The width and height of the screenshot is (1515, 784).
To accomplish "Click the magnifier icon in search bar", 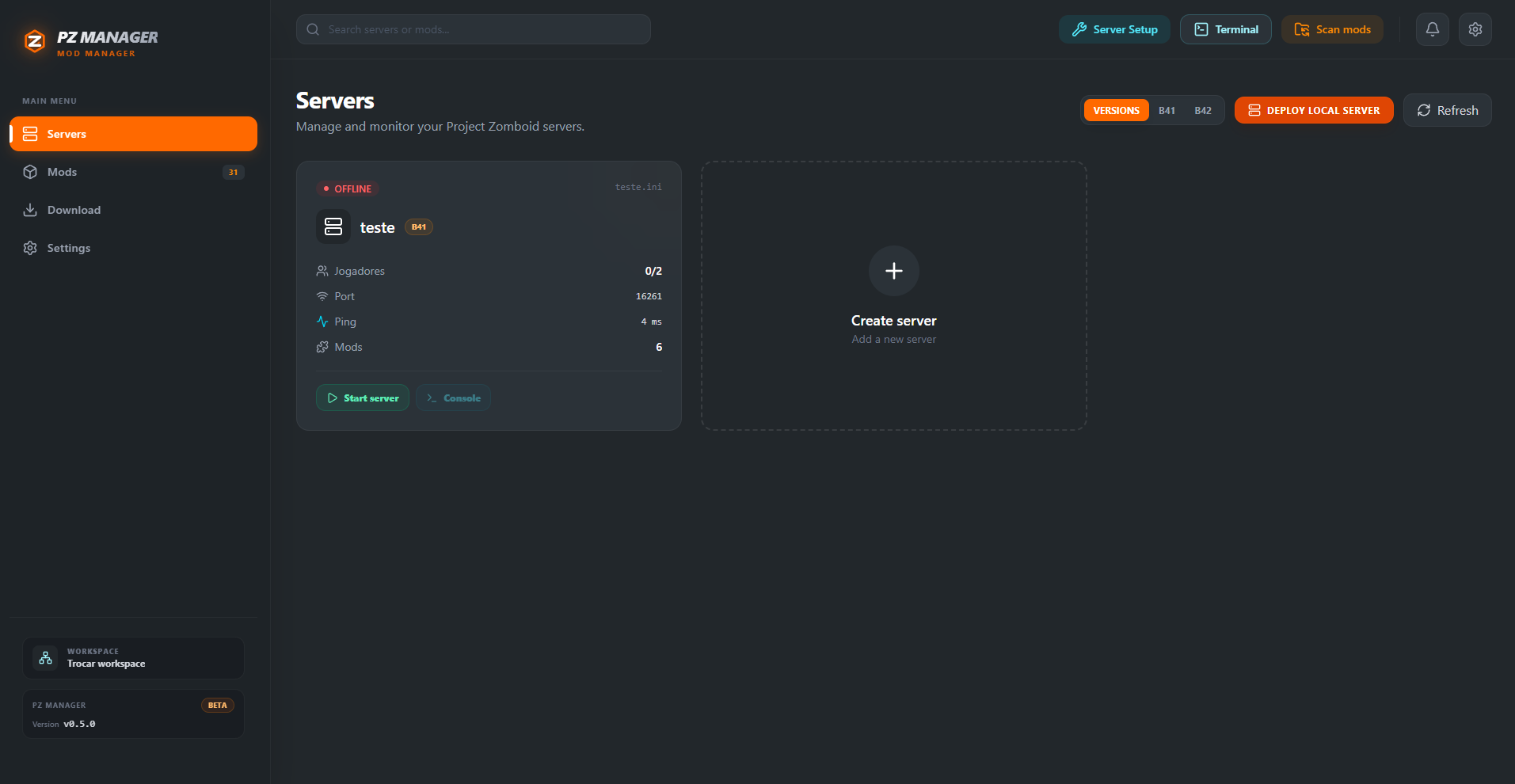I will 313,29.
